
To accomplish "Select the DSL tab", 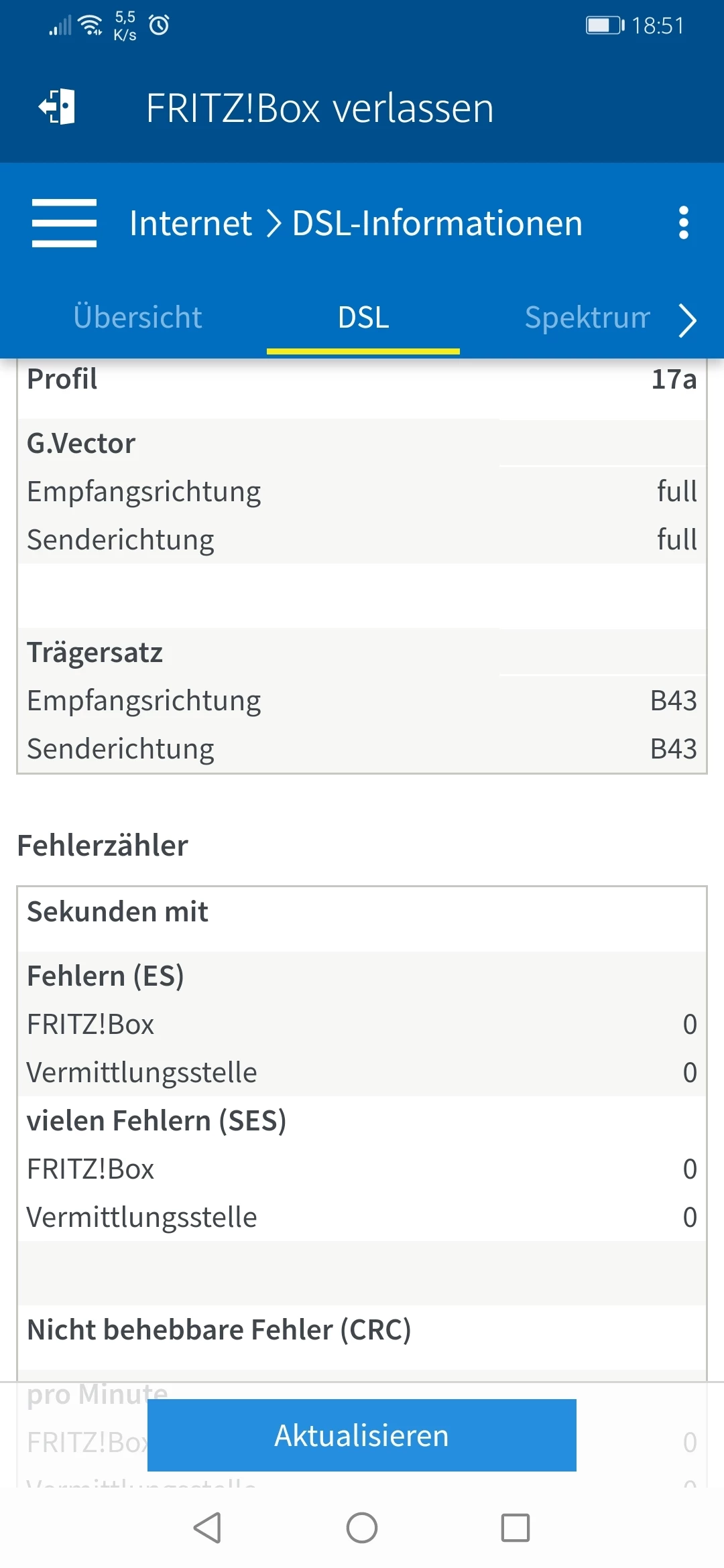I will pyautogui.click(x=363, y=318).
